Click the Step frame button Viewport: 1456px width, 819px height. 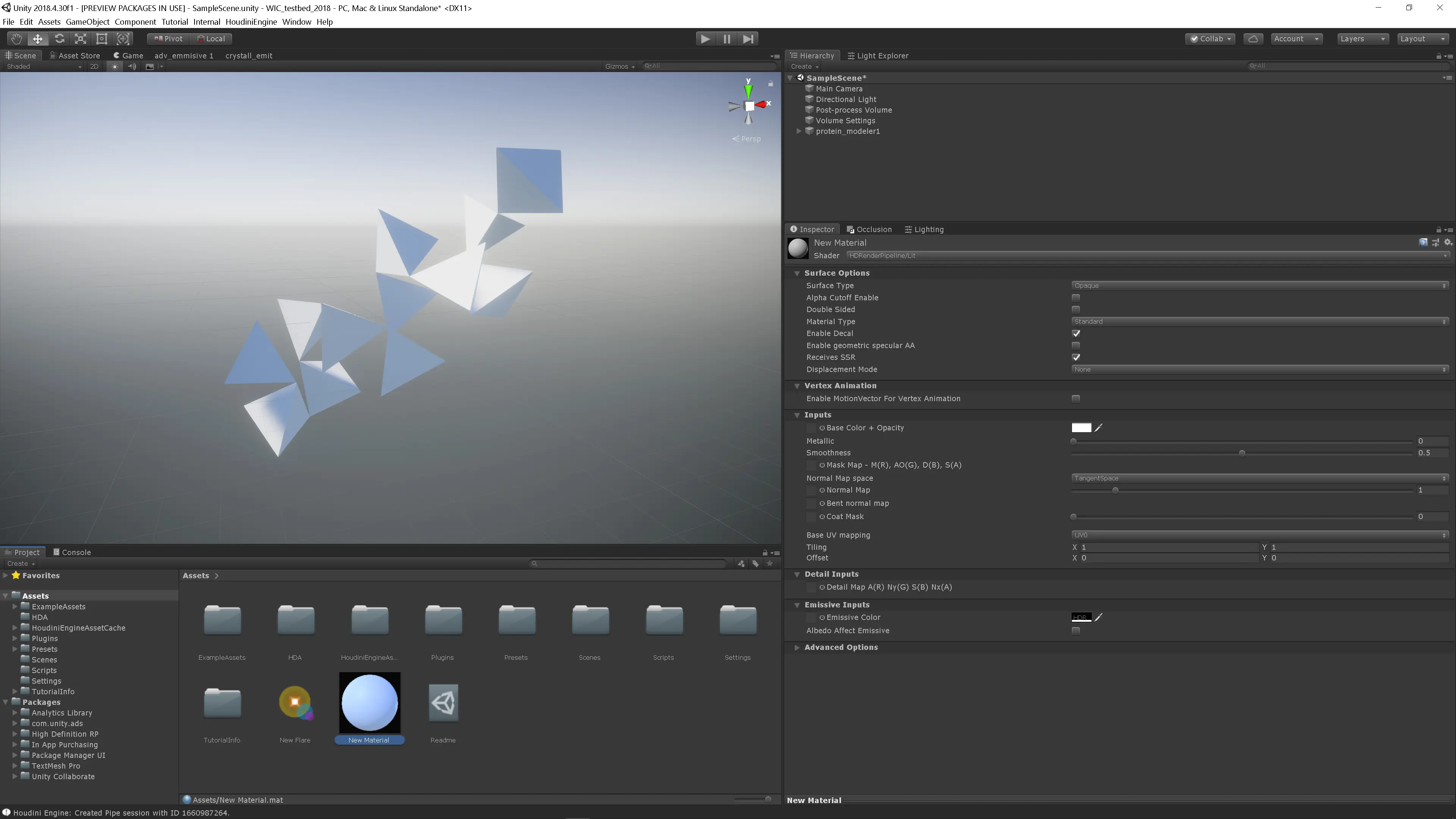pyautogui.click(x=748, y=38)
